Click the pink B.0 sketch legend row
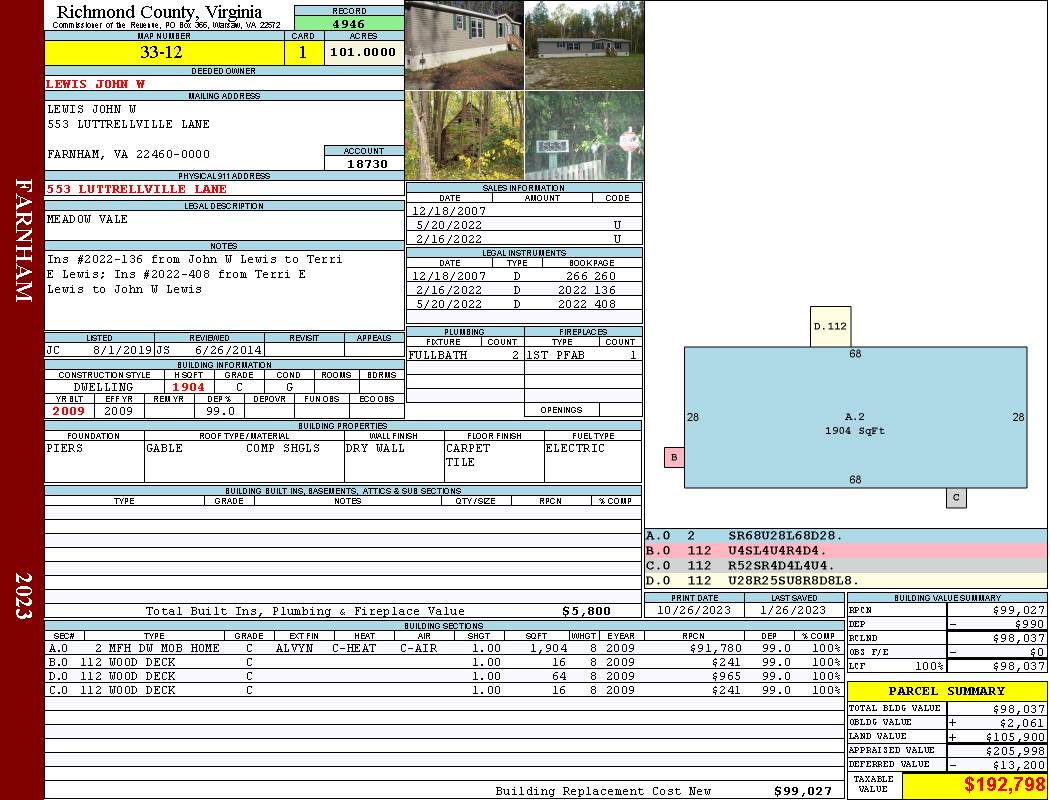The height and width of the screenshot is (800, 1050). pos(845,551)
